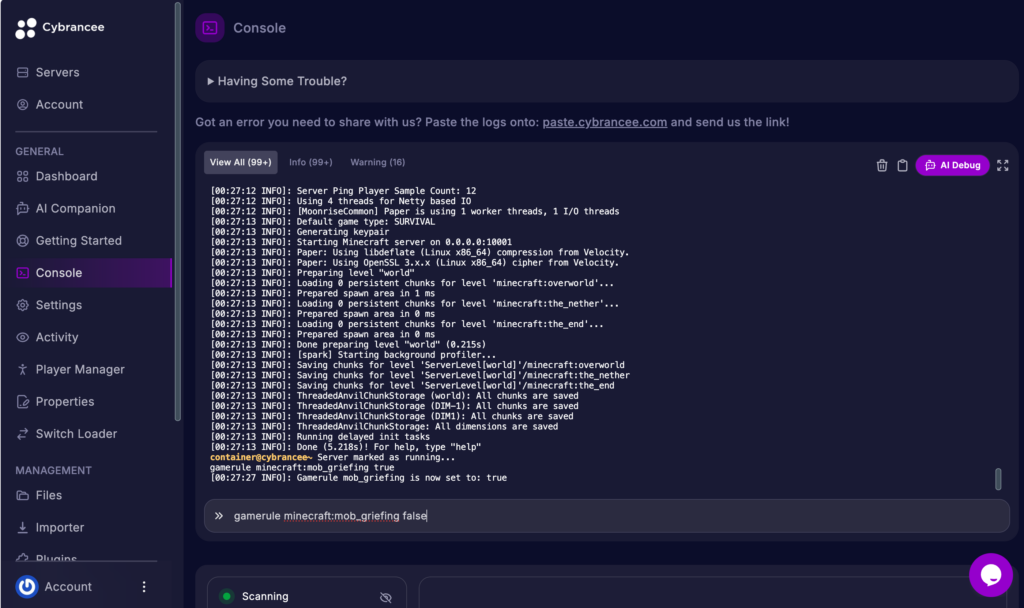Click the AI Companion robot icon
Viewport: 1024px width, 608px height.
tap(23, 208)
